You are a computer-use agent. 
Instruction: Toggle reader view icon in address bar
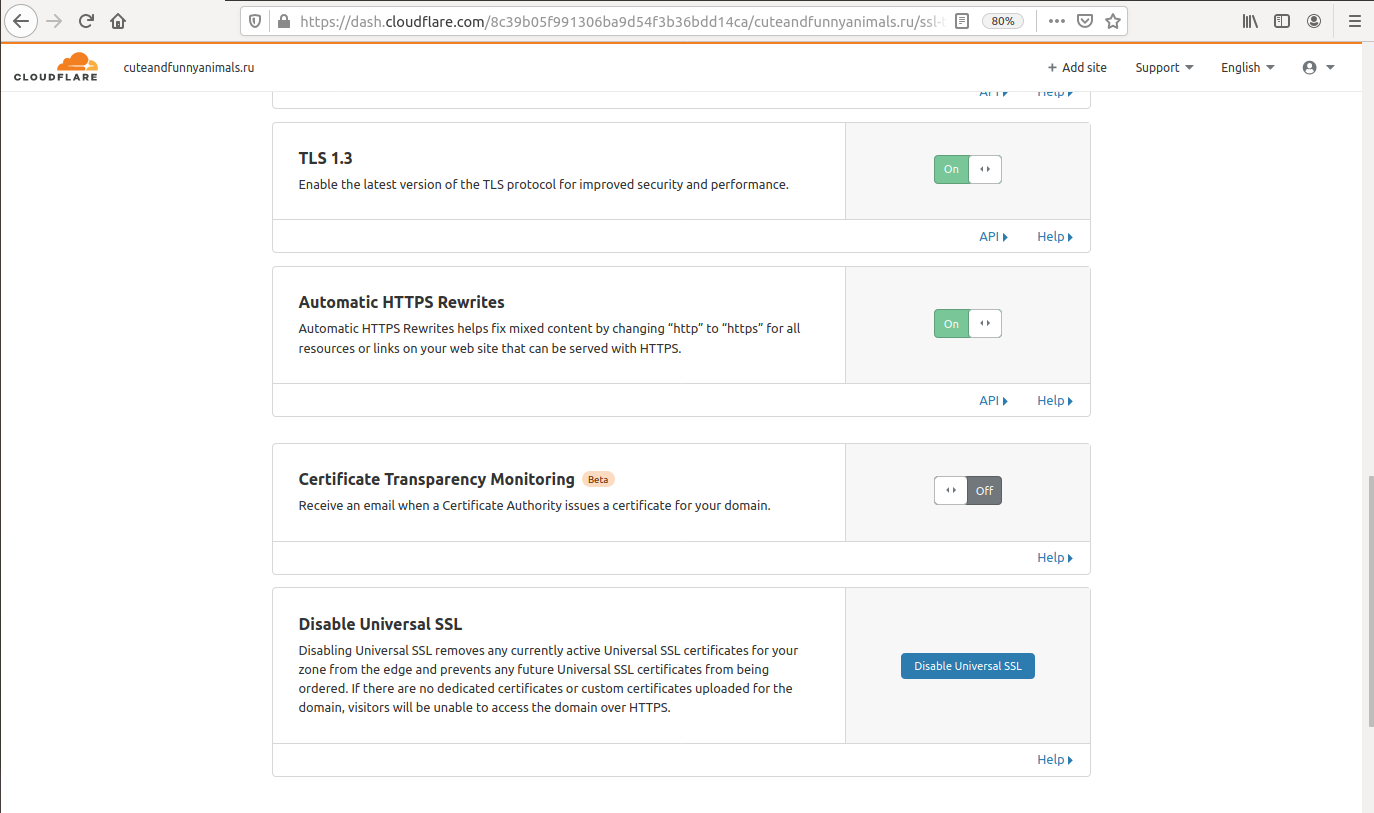(x=962, y=21)
